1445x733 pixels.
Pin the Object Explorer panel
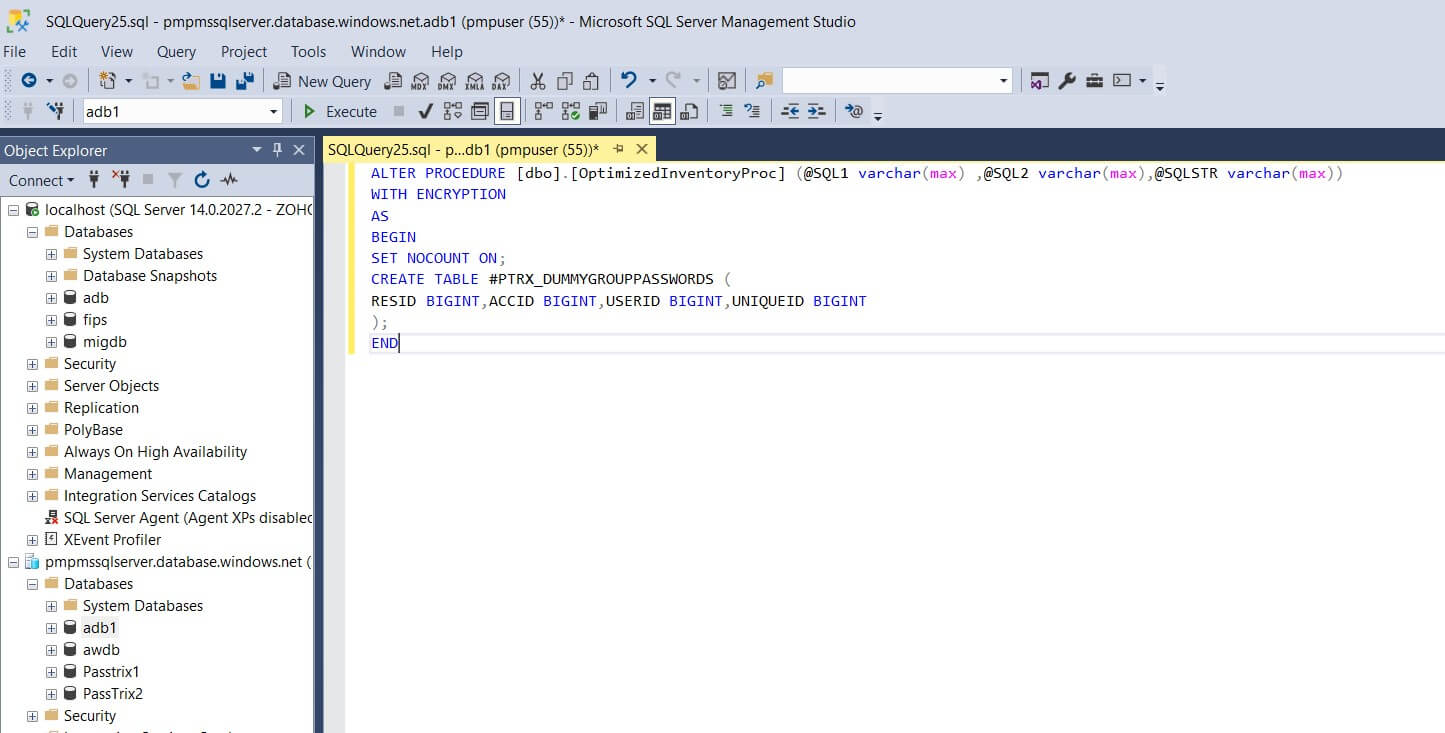[x=277, y=150]
